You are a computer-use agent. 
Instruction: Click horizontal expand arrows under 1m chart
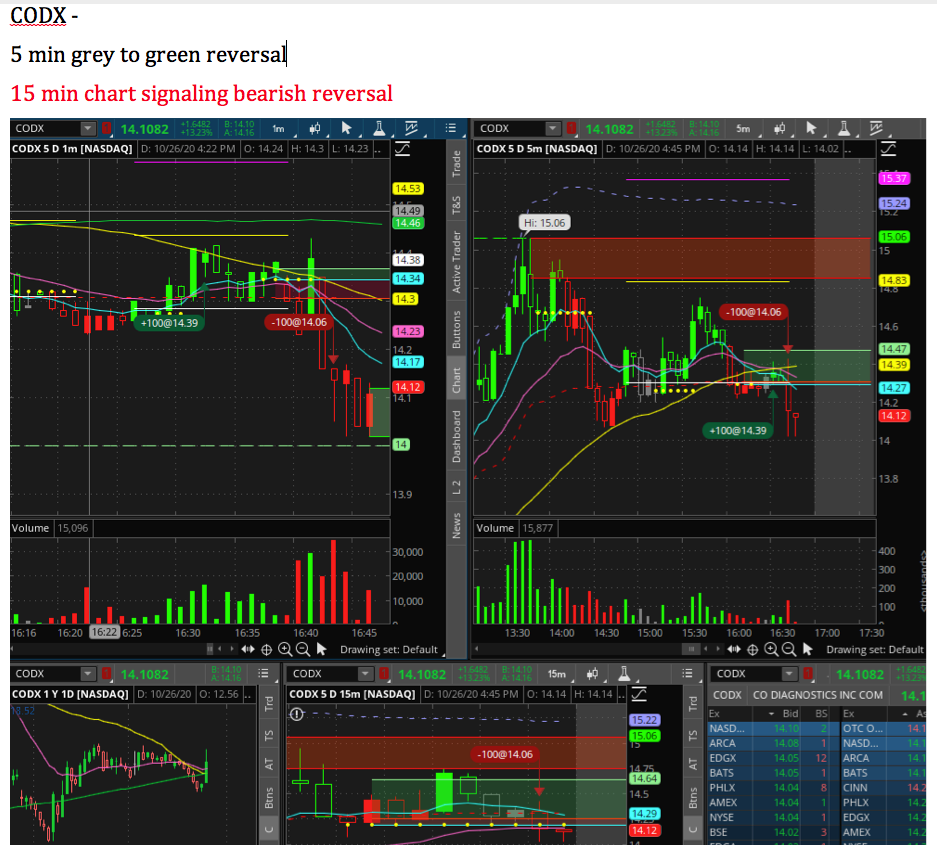tap(248, 650)
